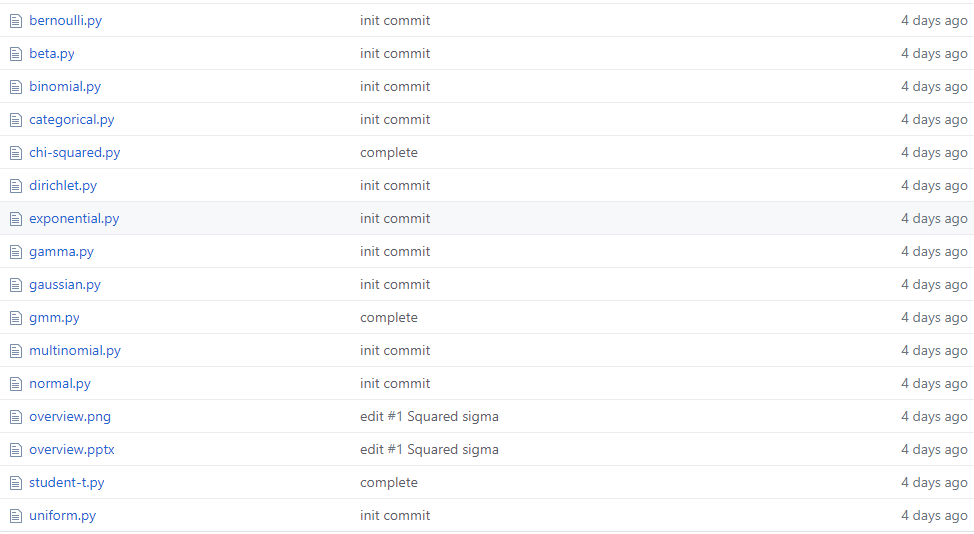Click the file icon beside student-t.py
Image resolution: width=974 pixels, height=534 pixels.
(x=16, y=483)
